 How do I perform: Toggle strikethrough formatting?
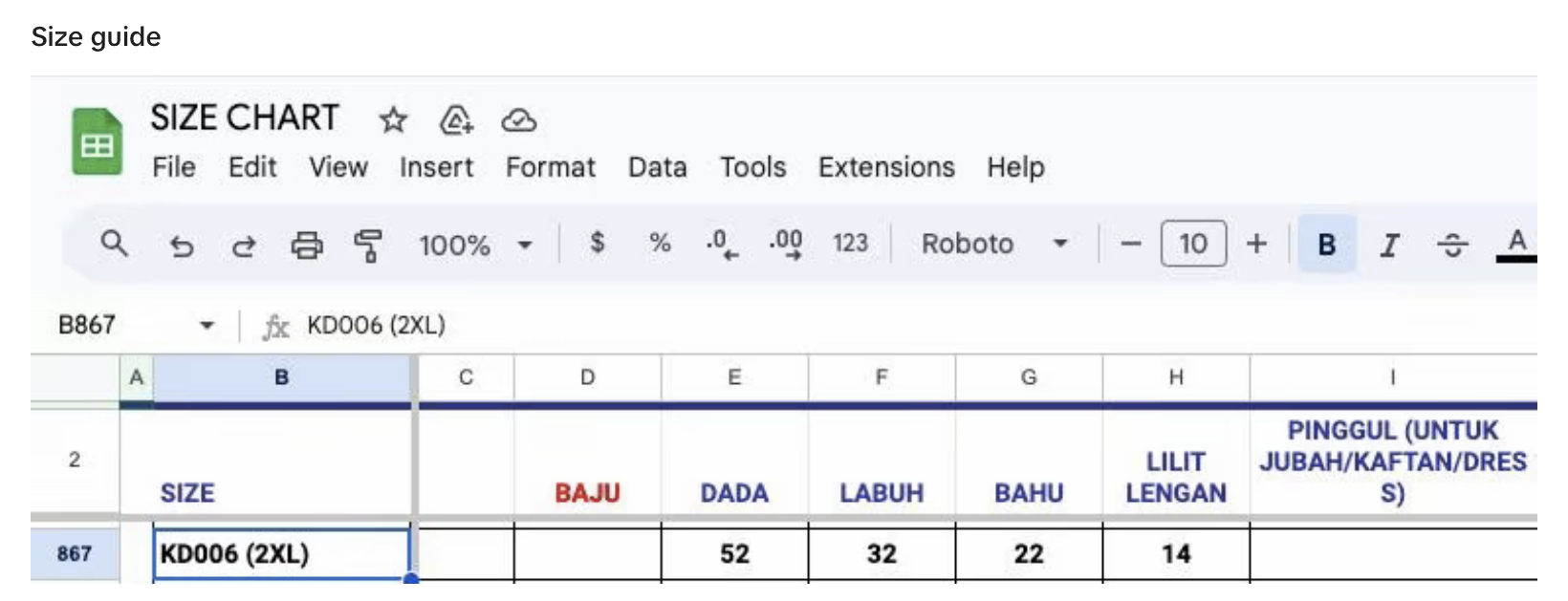pos(1452,246)
